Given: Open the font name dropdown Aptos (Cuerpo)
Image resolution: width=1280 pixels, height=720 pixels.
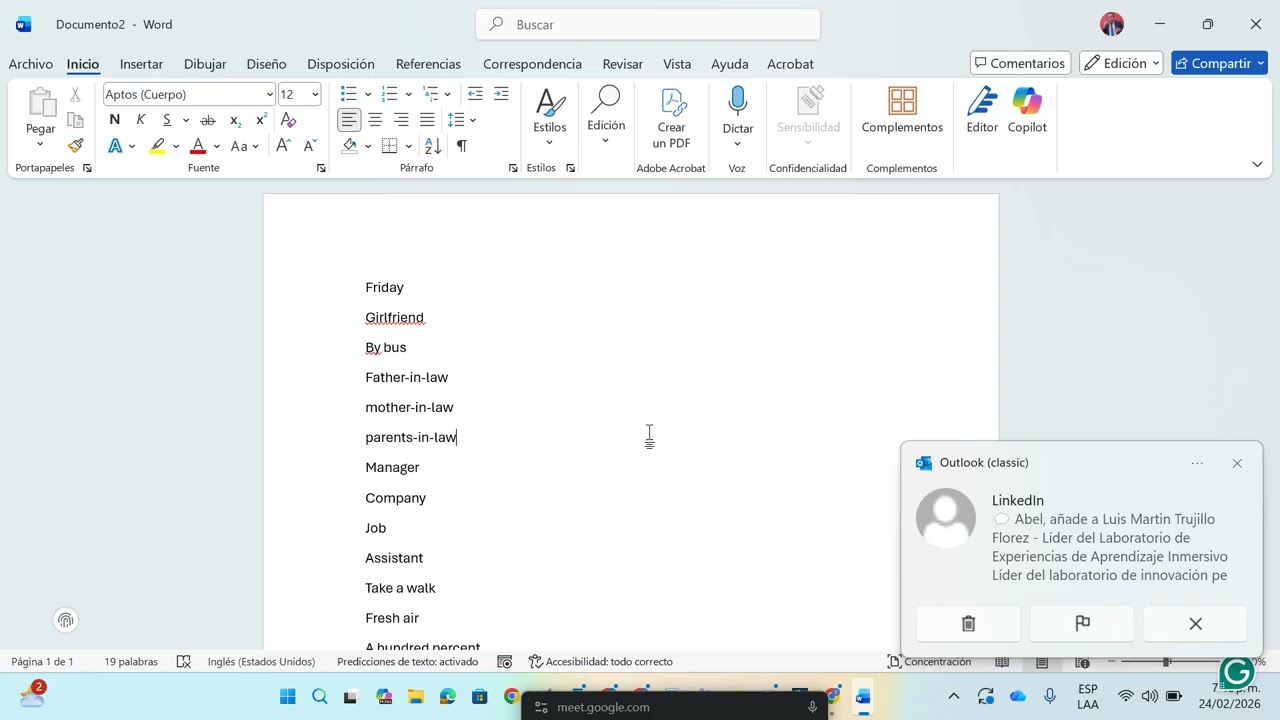Looking at the screenshot, I should (270, 94).
